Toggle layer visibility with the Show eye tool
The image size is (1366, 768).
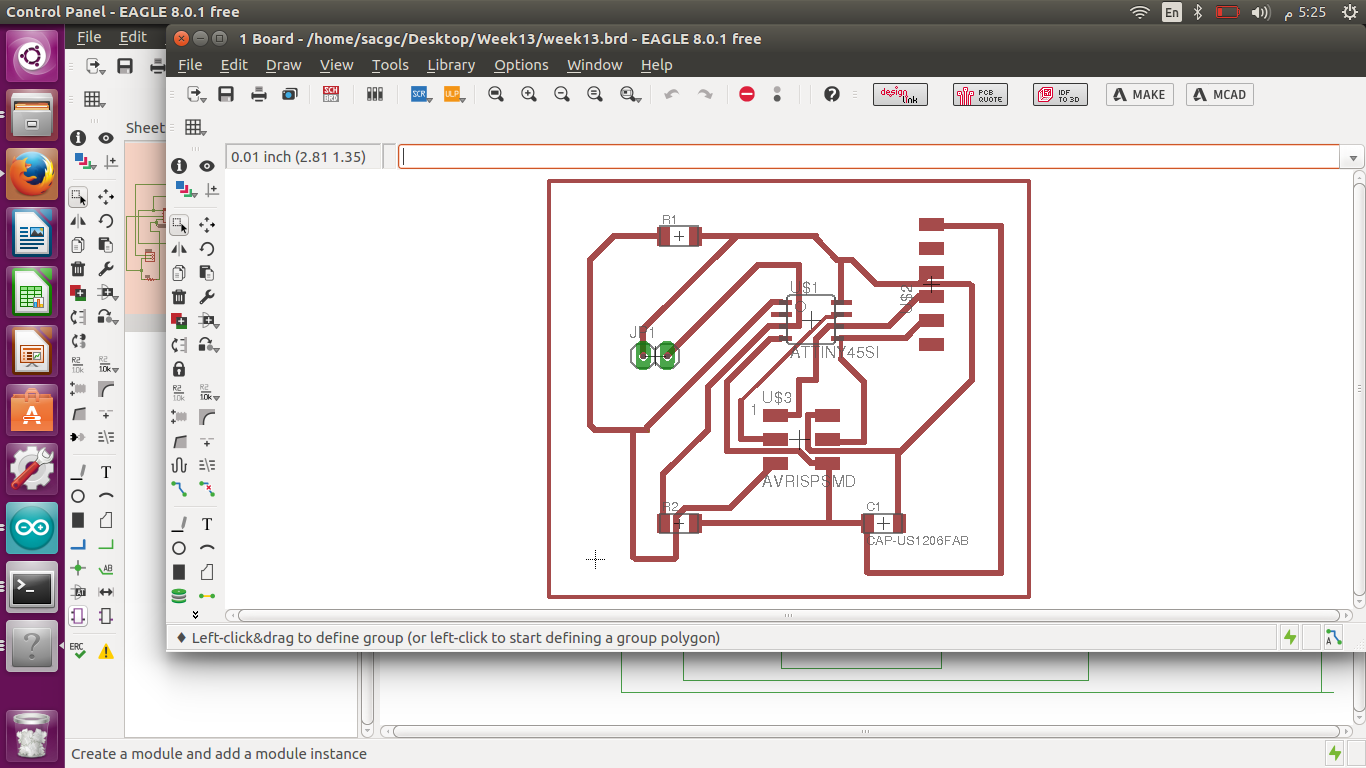207,166
